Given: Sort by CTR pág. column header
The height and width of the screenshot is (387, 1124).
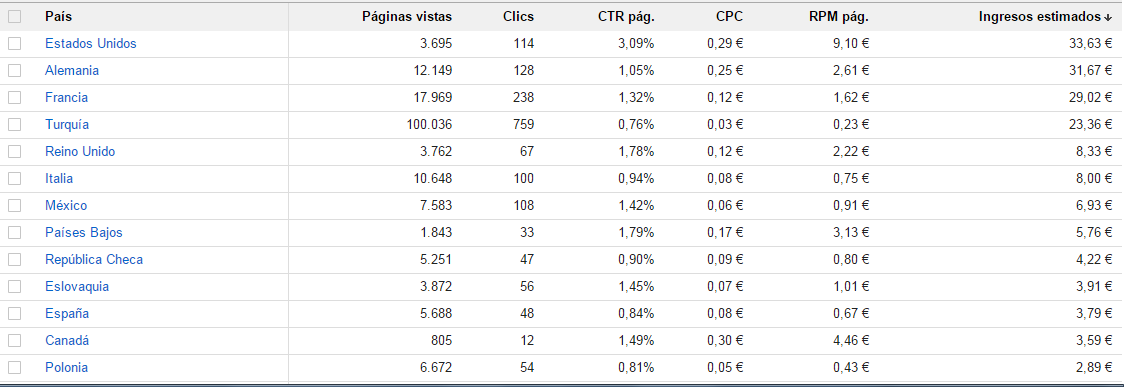Looking at the screenshot, I should 626,16.
